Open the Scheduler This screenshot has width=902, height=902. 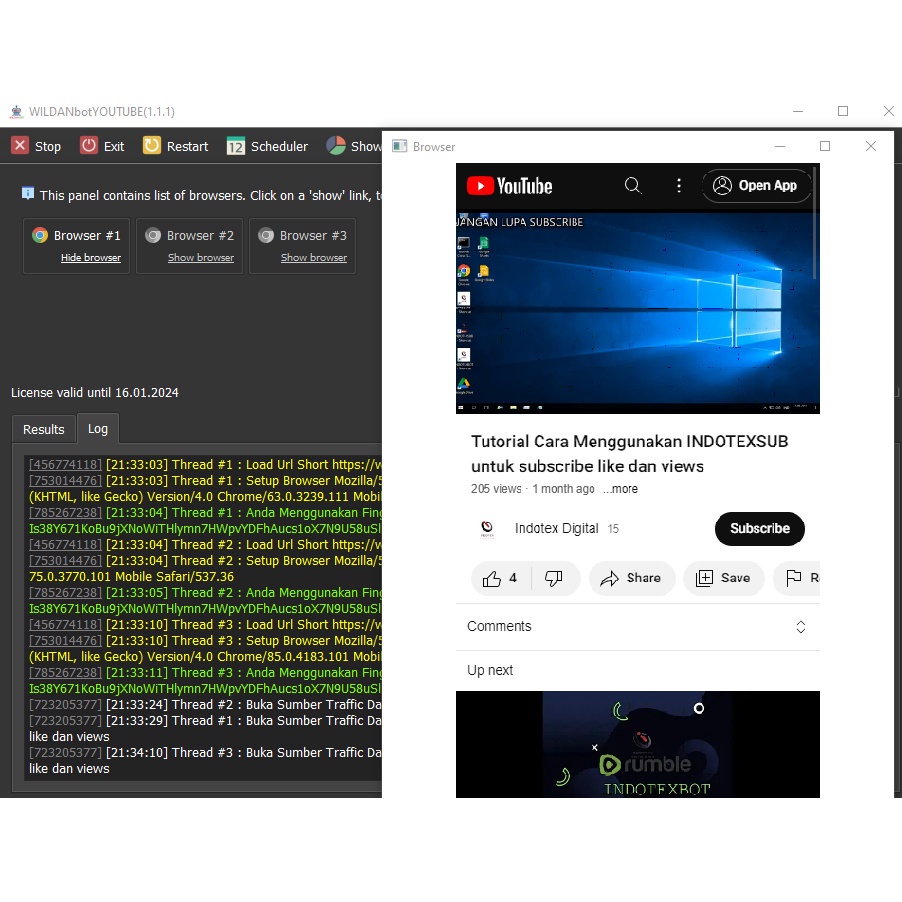pos(267,146)
